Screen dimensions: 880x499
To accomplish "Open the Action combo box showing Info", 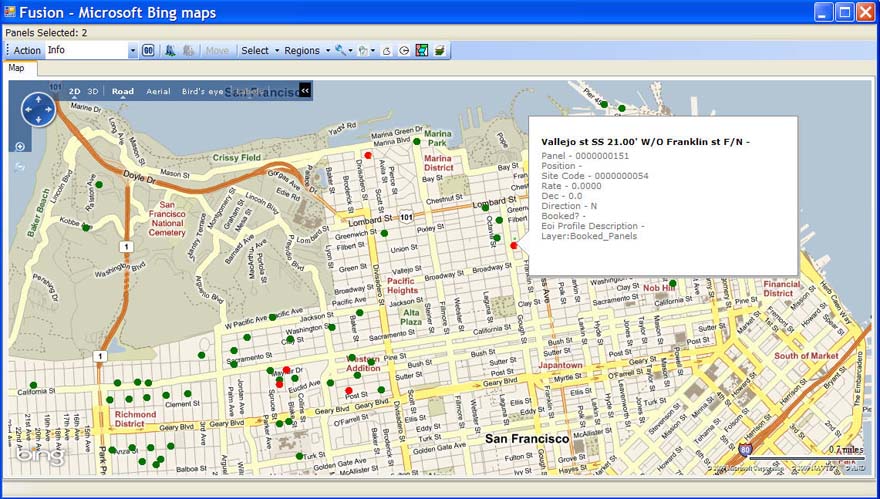I will pos(92,51).
